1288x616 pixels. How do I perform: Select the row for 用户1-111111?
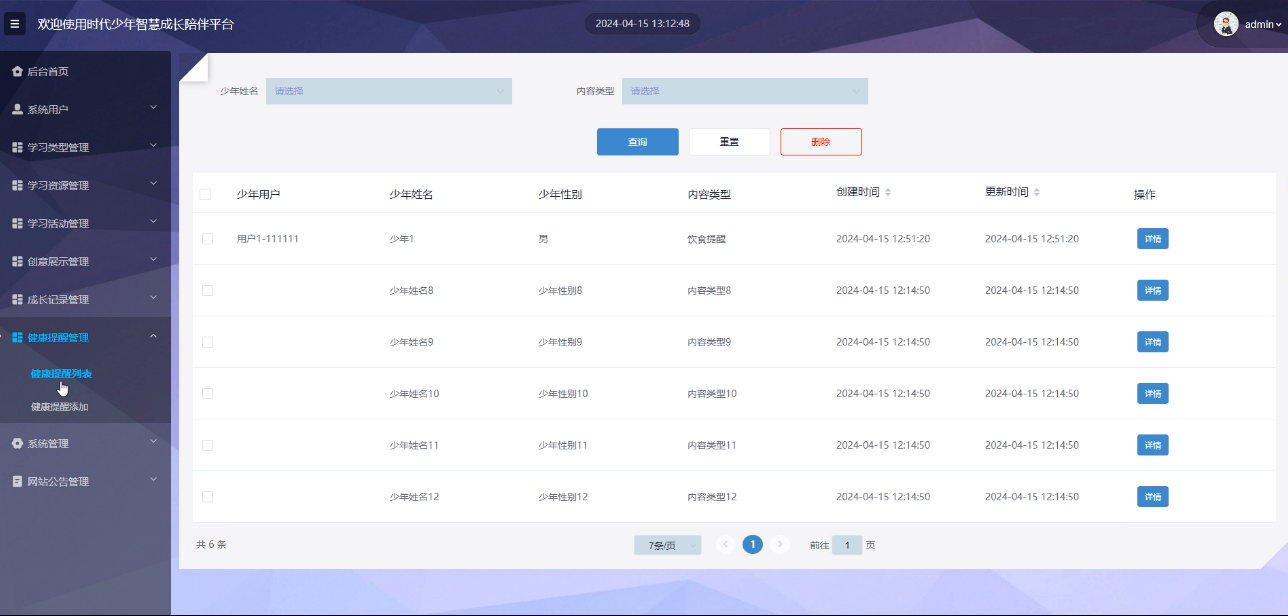click(x=207, y=239)
